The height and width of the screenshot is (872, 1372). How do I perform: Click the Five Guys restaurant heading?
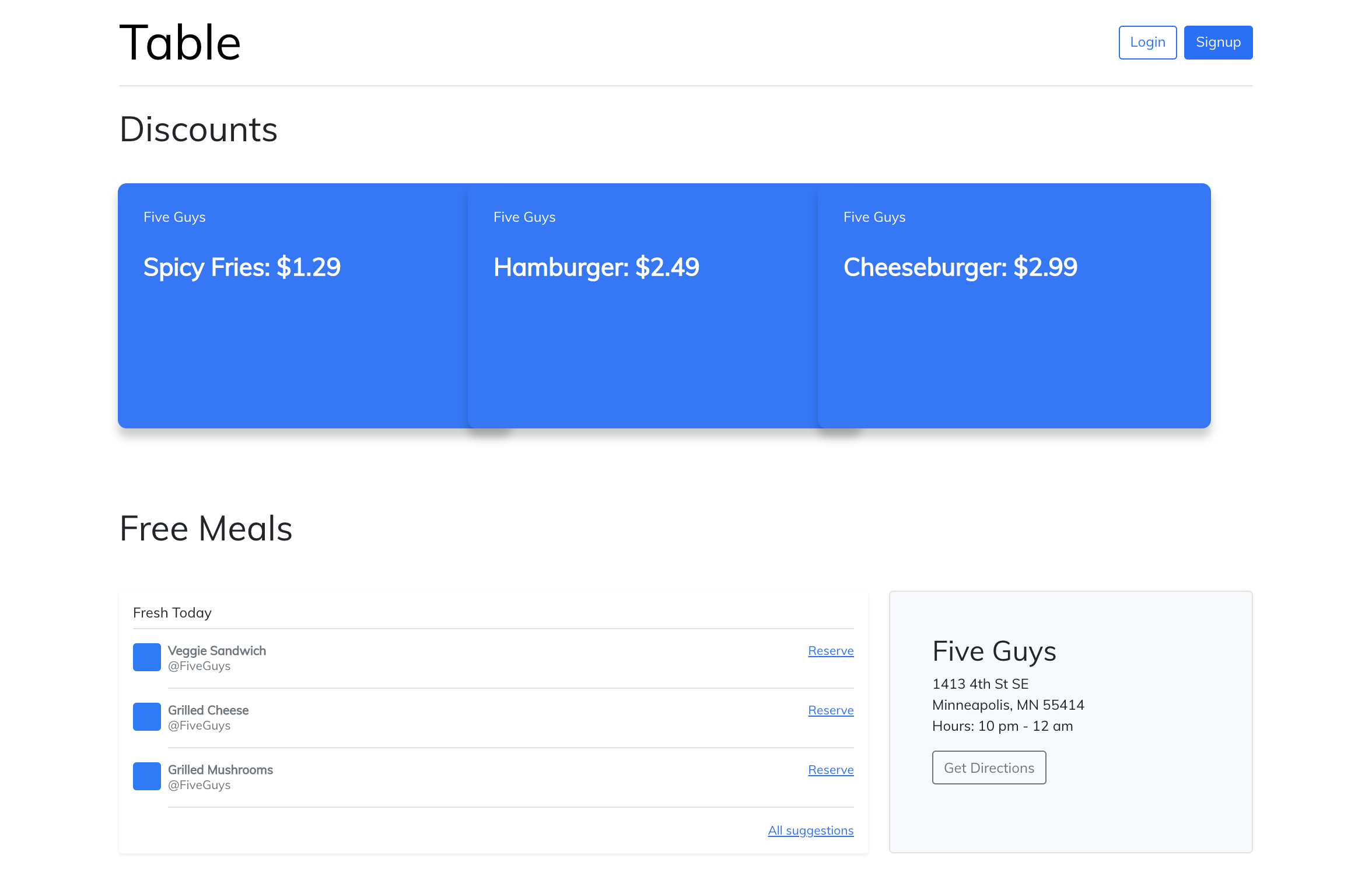tap(993, 651)
